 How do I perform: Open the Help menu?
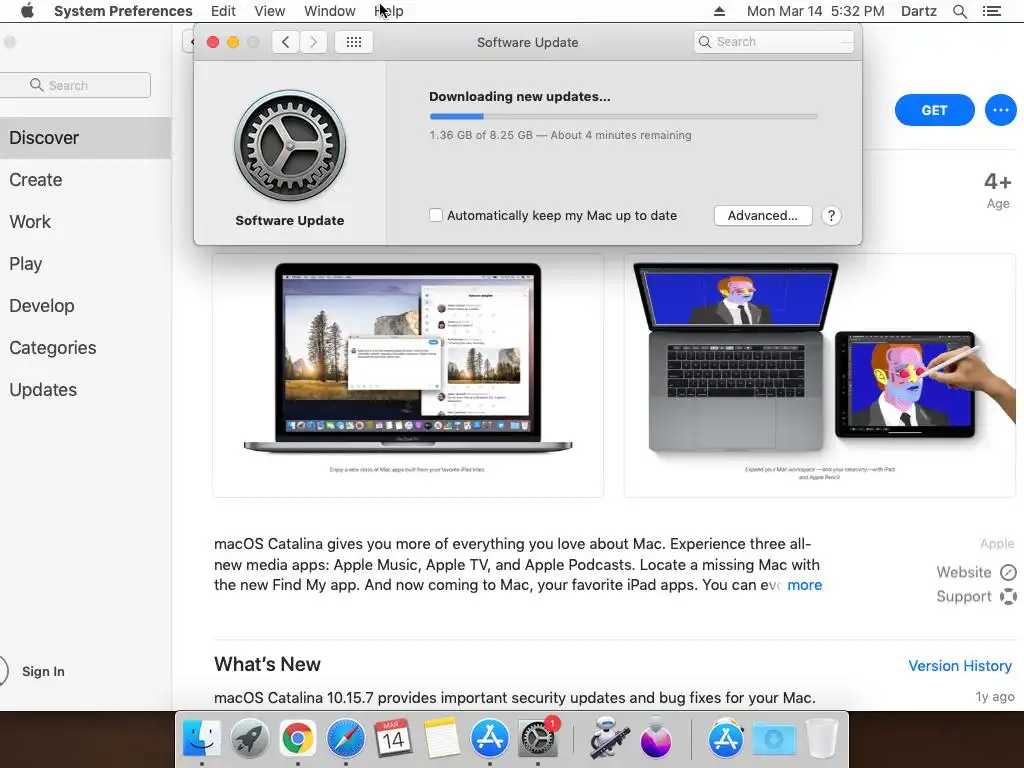[389, 11]
